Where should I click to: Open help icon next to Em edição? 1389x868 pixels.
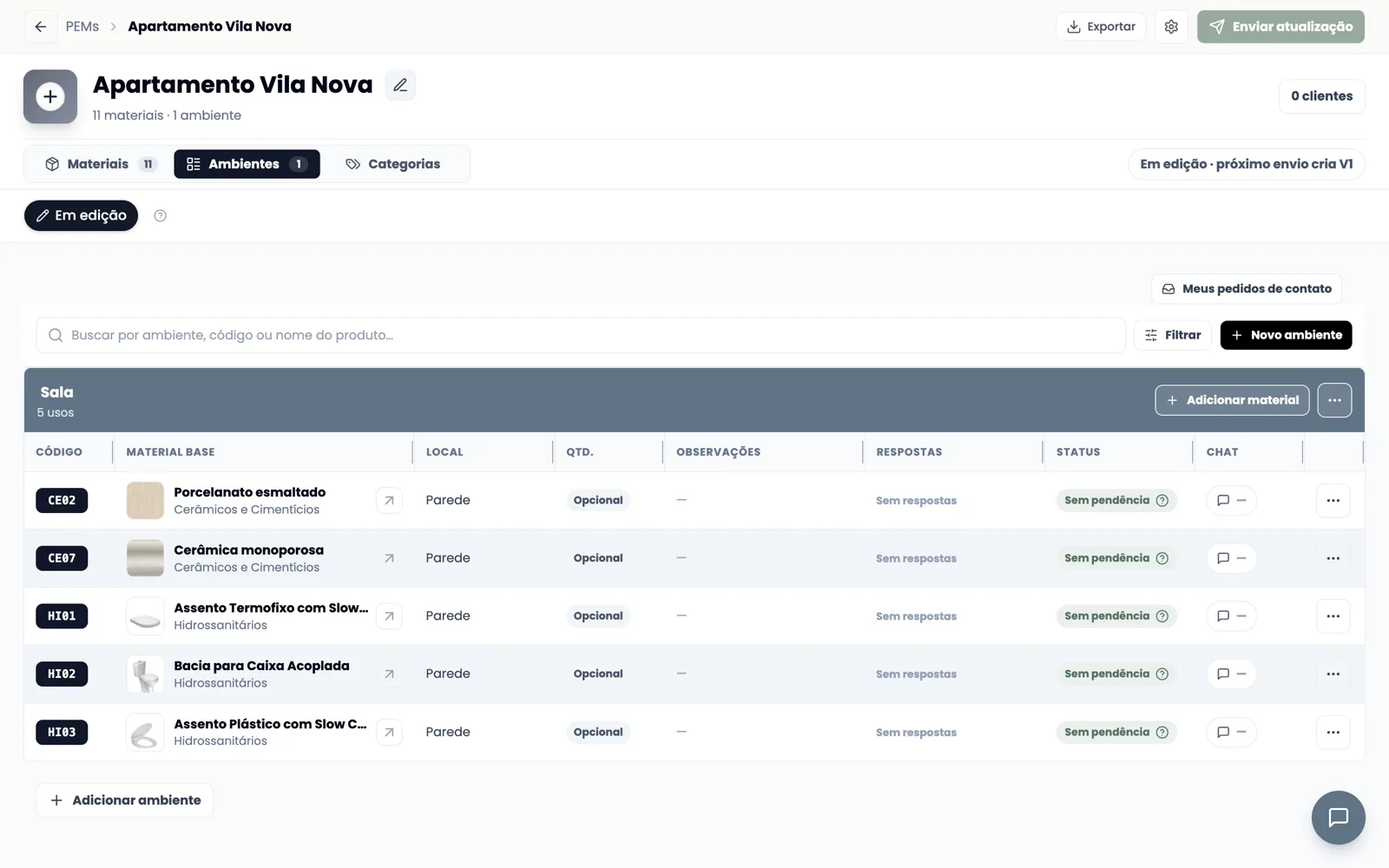(160, 216)
